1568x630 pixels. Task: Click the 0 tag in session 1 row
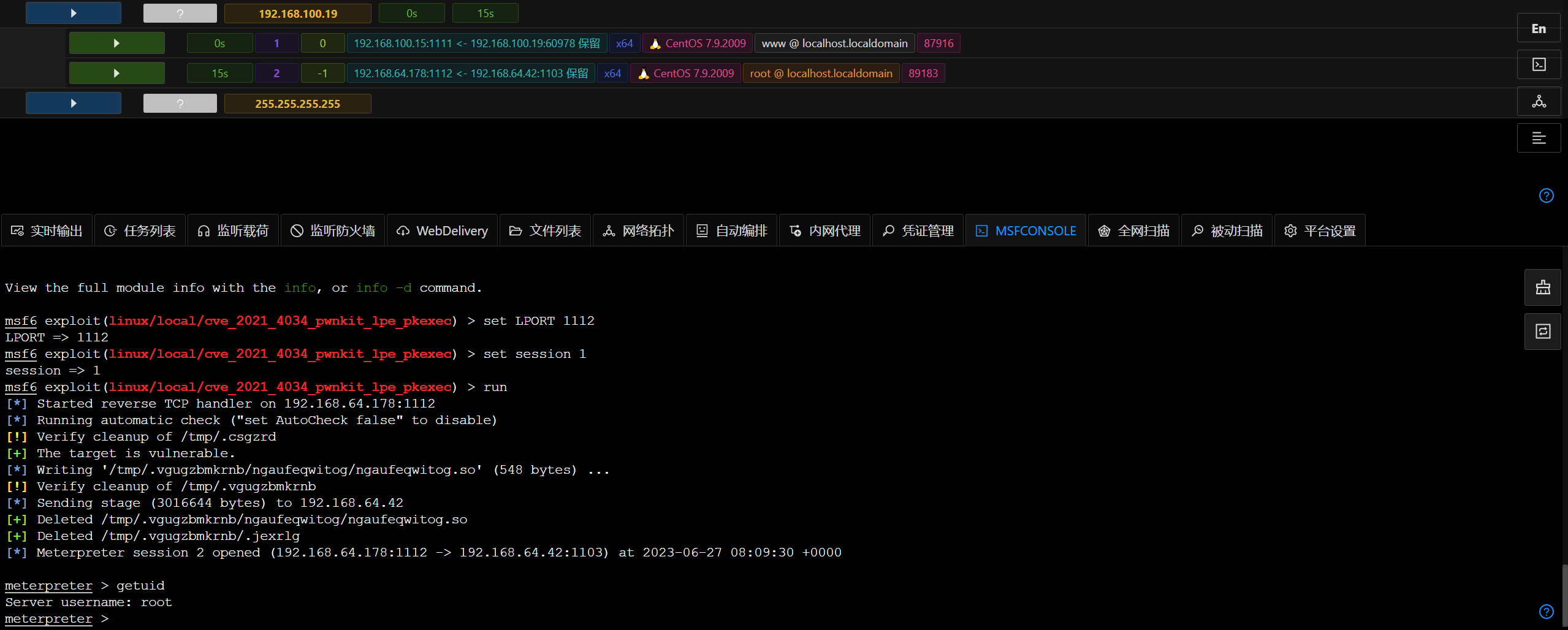coord(323,43)
